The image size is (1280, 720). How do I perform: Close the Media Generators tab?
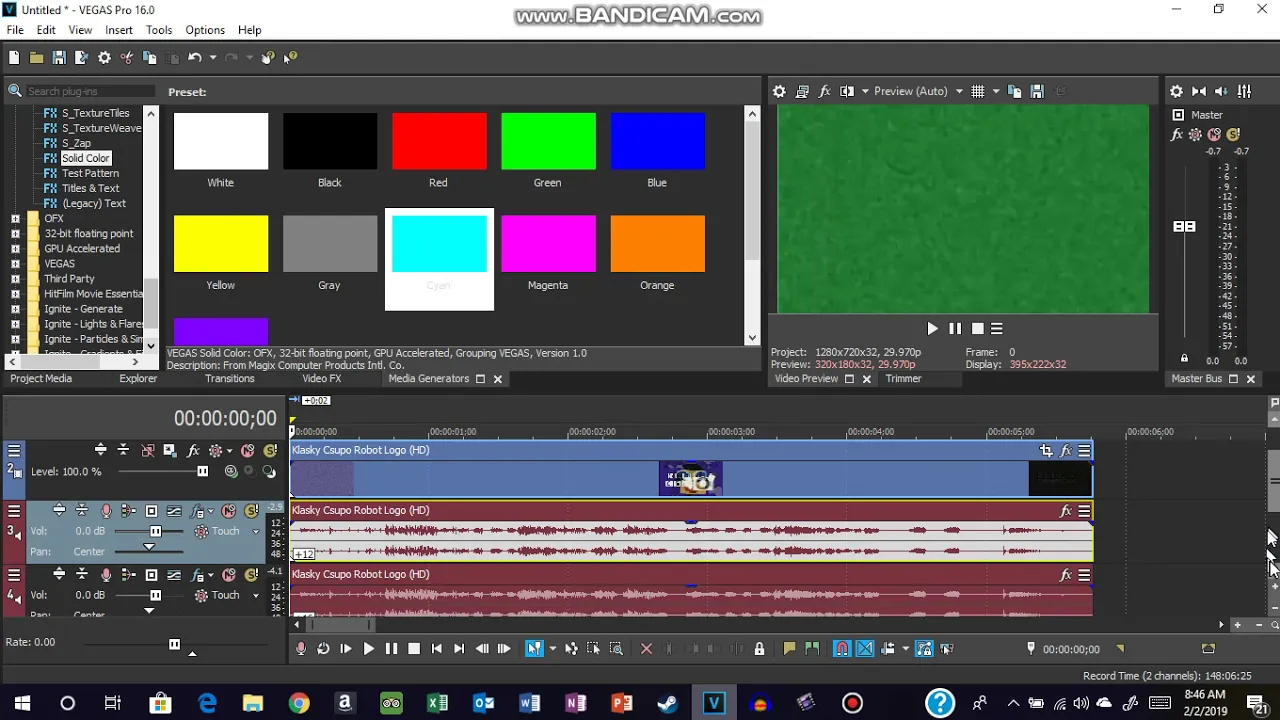(x=497, y=379)
